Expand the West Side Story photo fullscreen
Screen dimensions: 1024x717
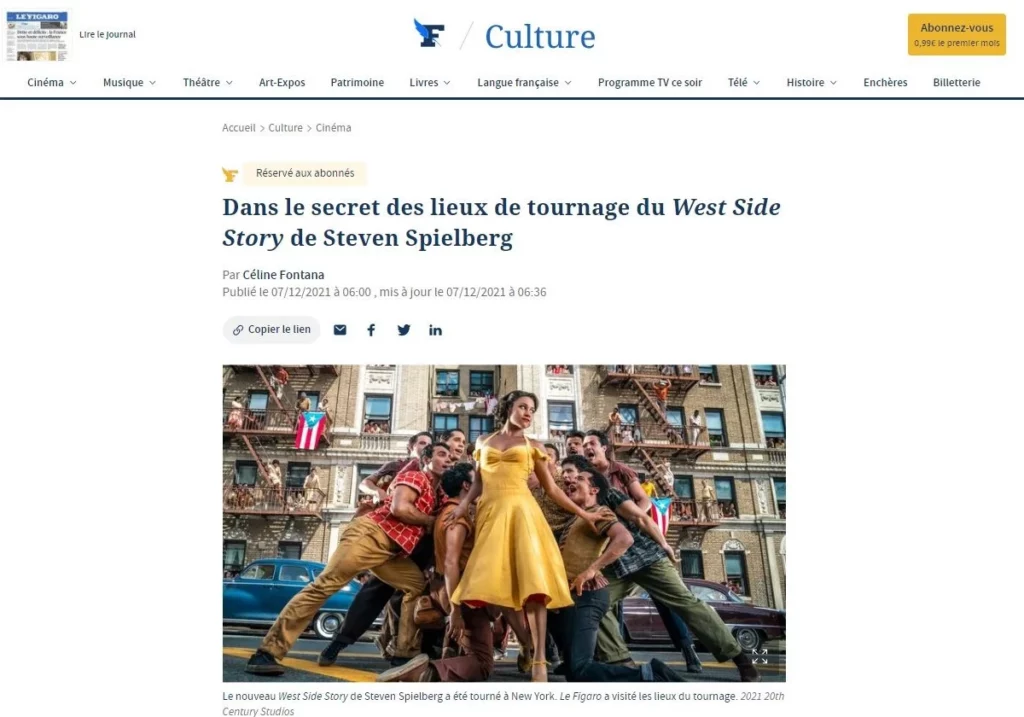pyautogui.click(x=760, y=656)
